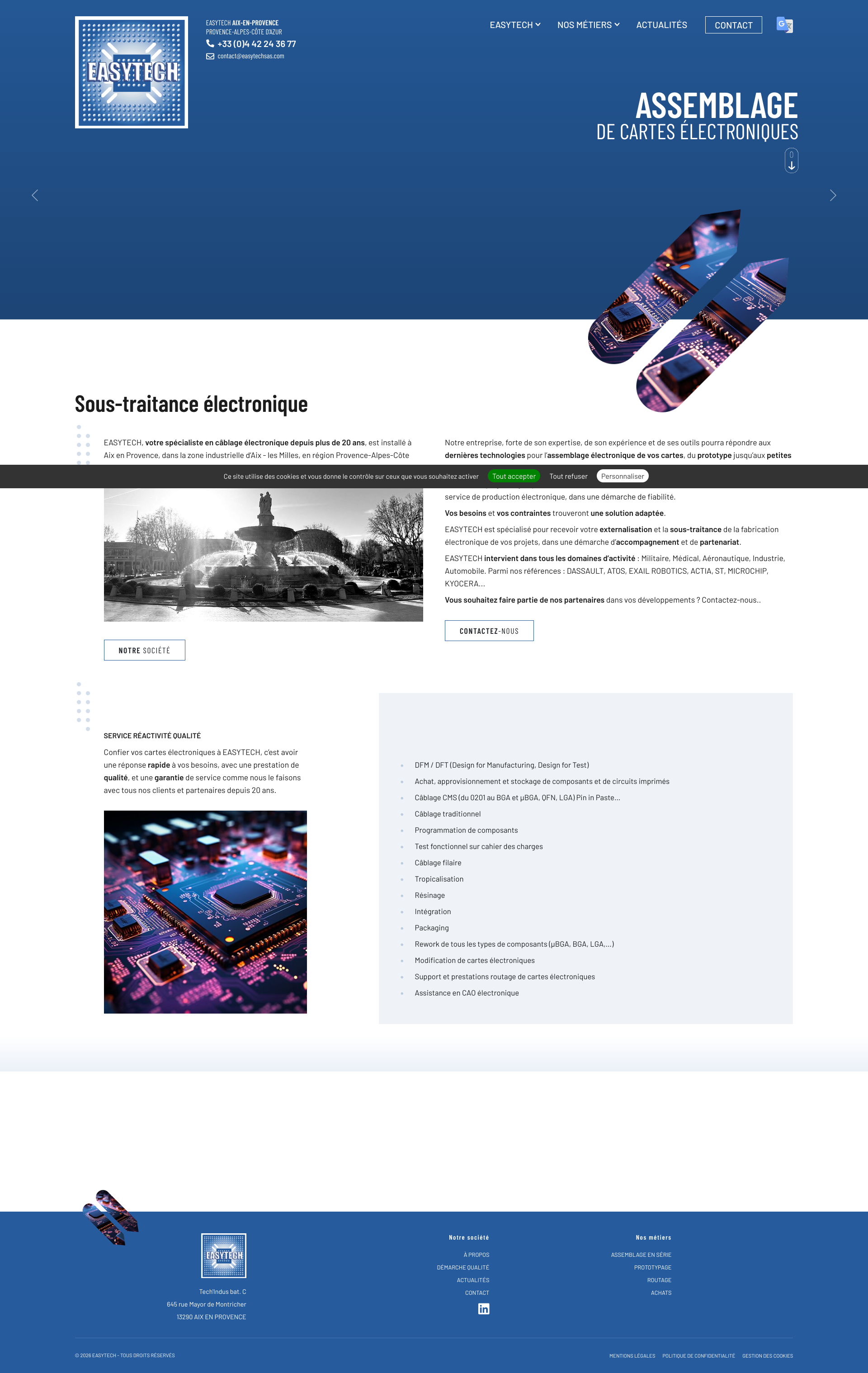The width and height of the screenshot is (868, 1373).
Task: Open MENTIONS LÉGALES in footer bar
Action: (632, 1356)
